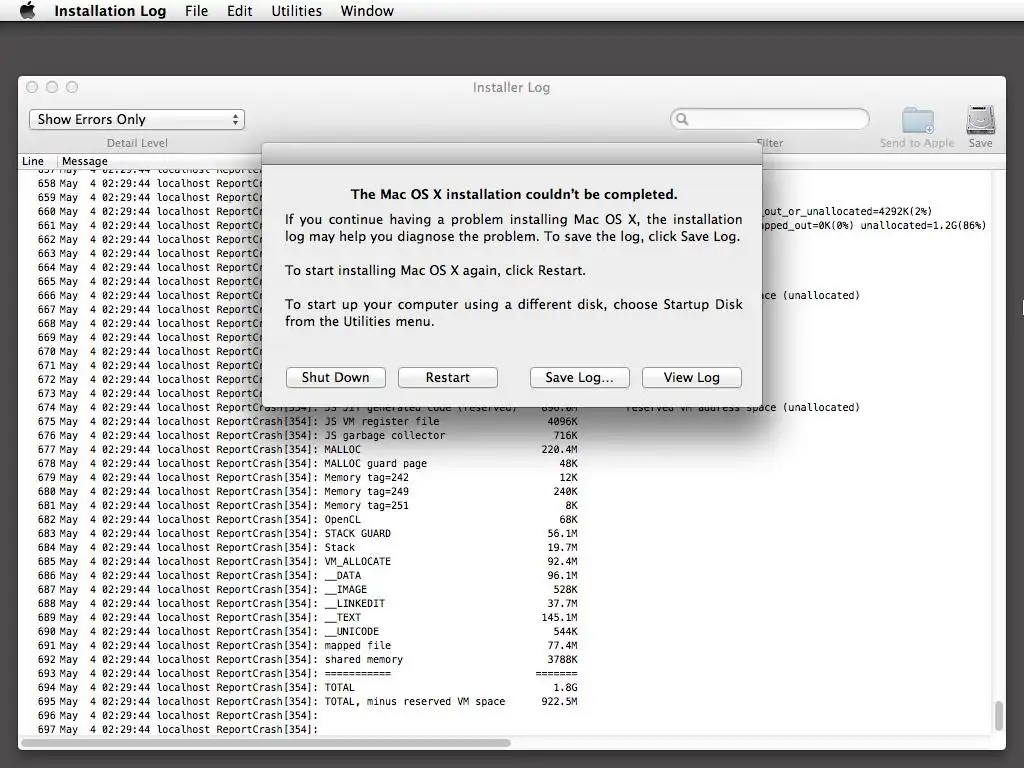1024x768 pixels.
Task: Open the Edit menu
Action: coord(239,11)
